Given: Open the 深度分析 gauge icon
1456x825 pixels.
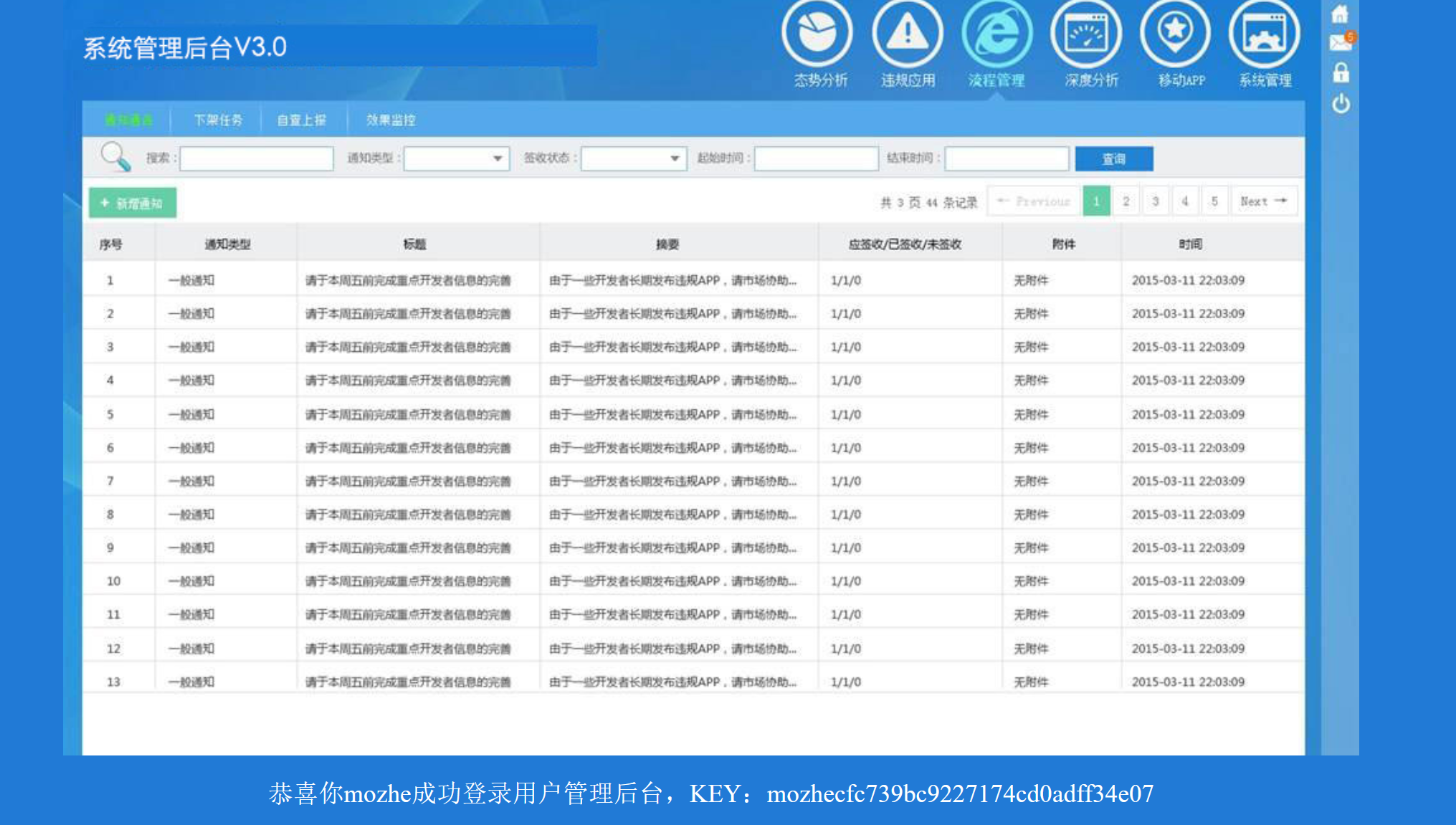Looking at the screenshot, I should click(1086, 33).
